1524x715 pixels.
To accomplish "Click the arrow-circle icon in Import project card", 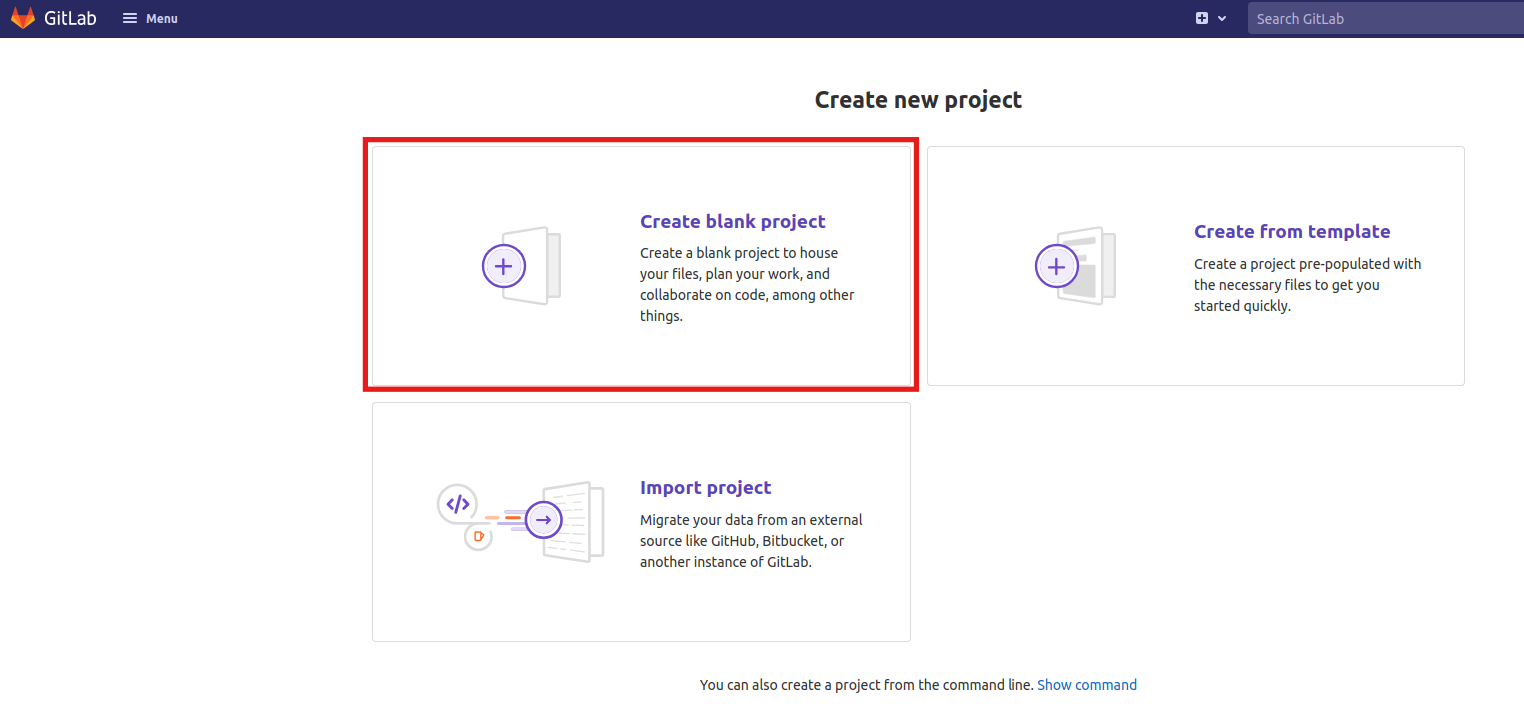I will coord(543,520).
